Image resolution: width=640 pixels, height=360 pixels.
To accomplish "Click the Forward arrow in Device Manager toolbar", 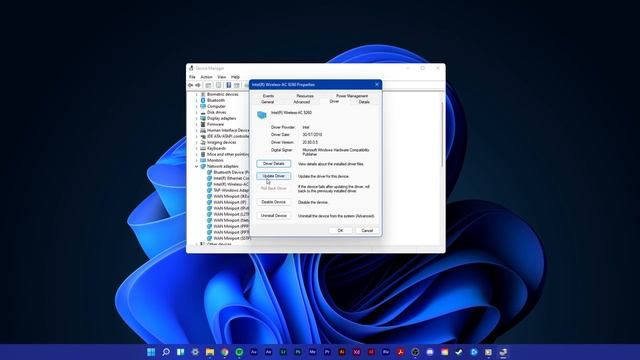I will (198, 85).
